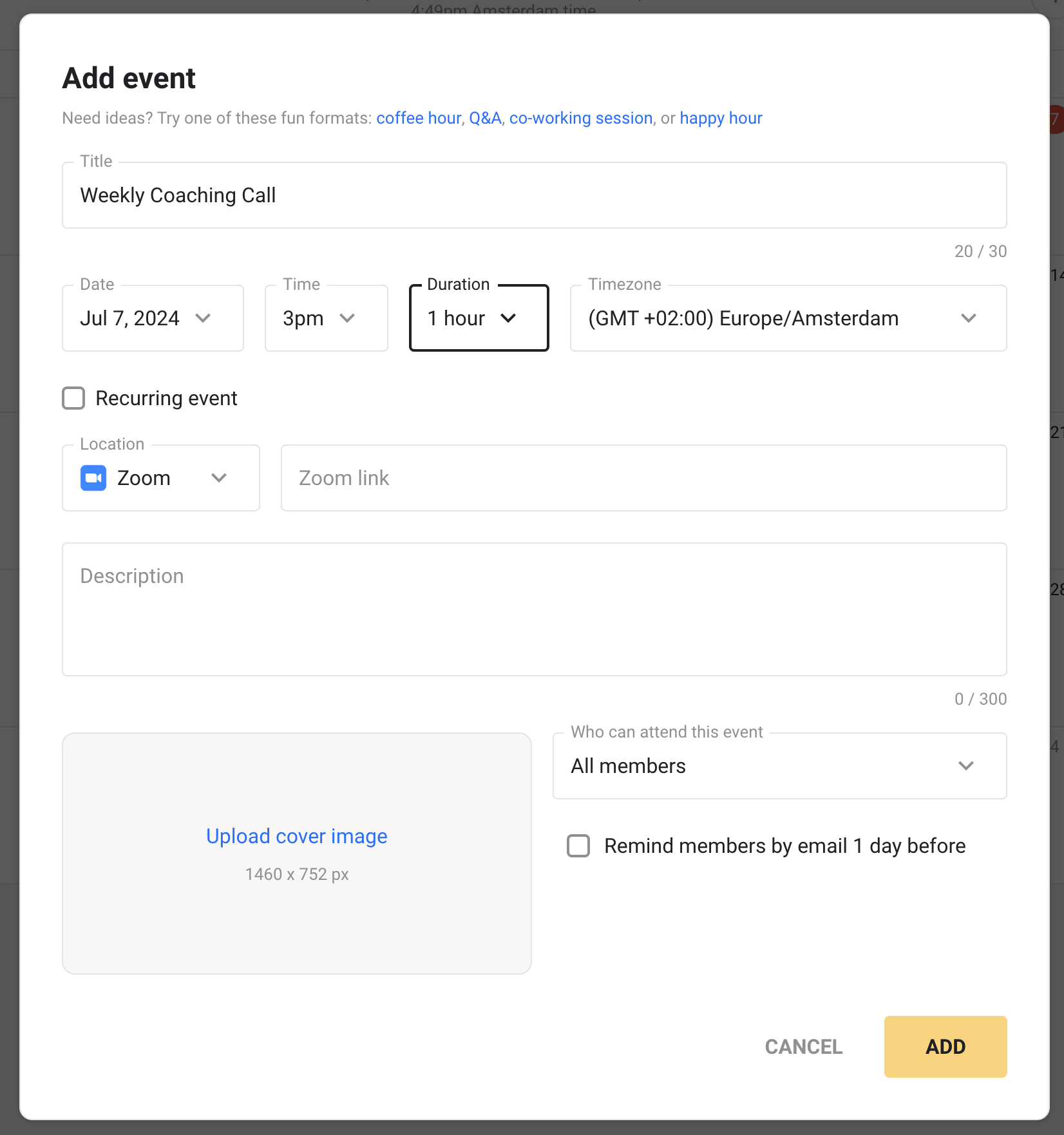Click the chevron beside Zoom location
The image size is (1064, 1135).
219,478
